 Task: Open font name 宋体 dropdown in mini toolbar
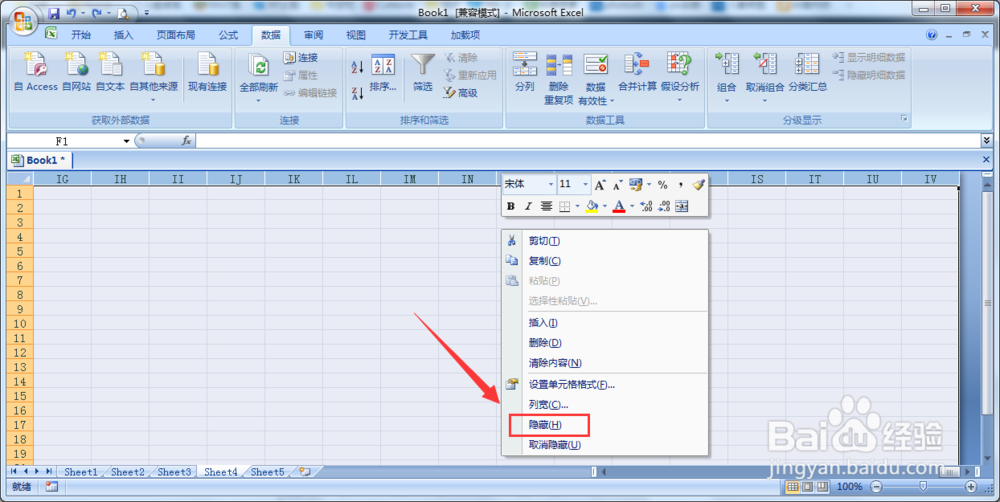point(551,184)
